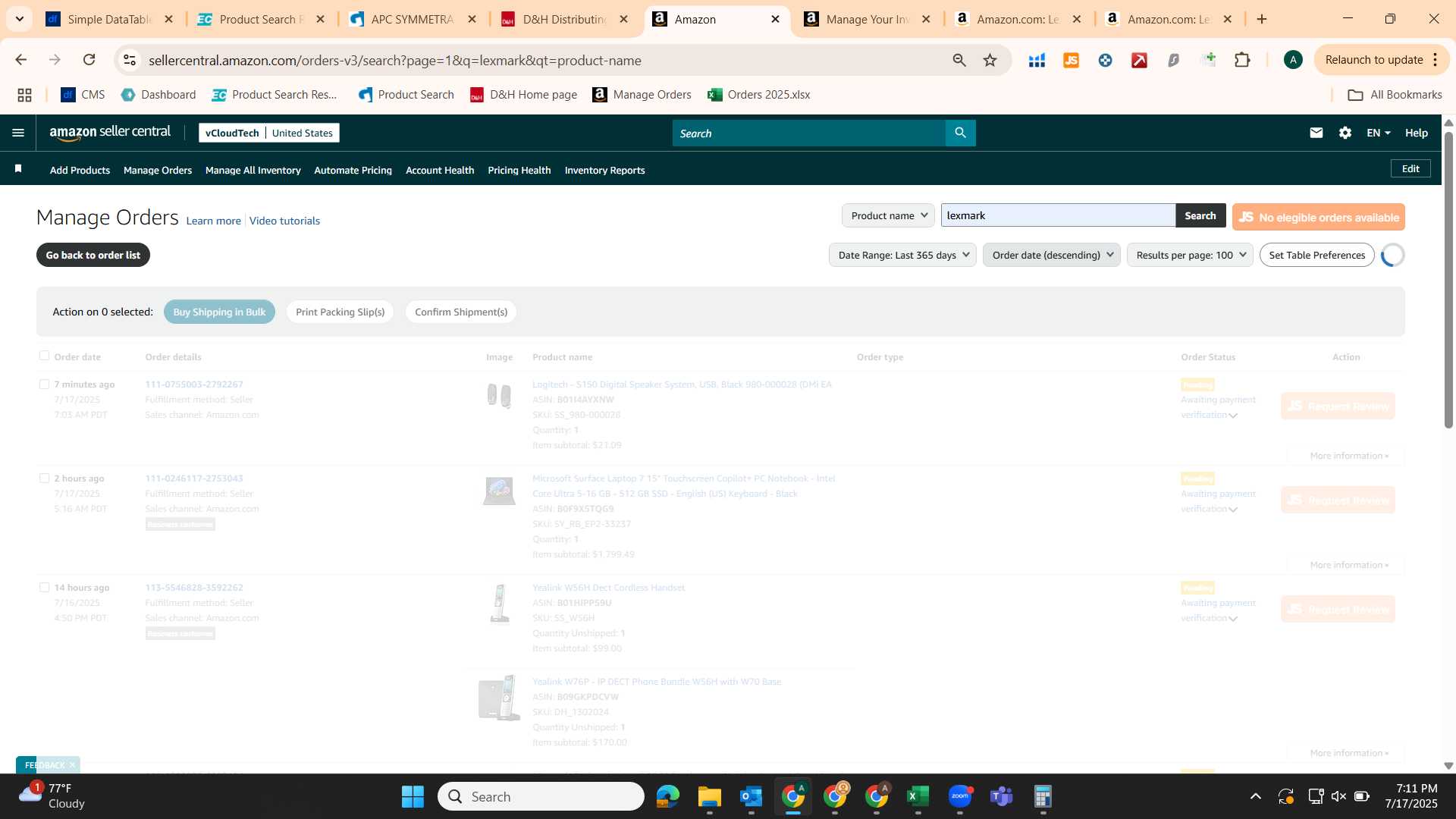
Task: Click the top search magnifier button
Action: (x=960, y=133)
